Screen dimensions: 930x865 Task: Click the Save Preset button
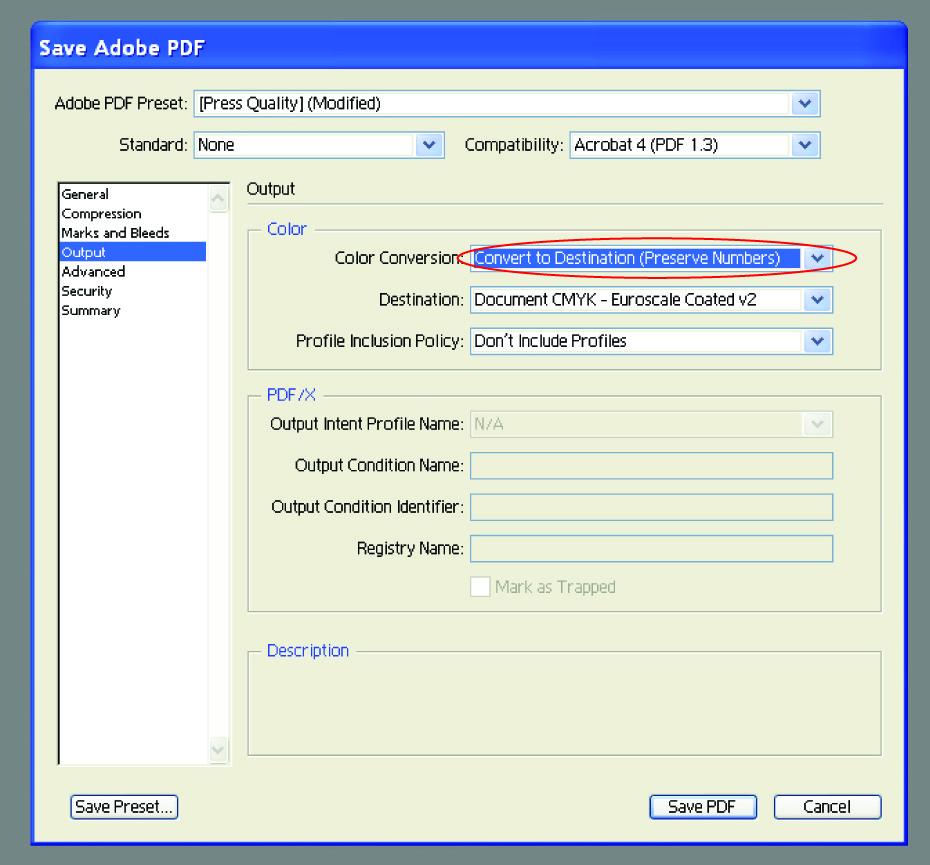point(124,807)
